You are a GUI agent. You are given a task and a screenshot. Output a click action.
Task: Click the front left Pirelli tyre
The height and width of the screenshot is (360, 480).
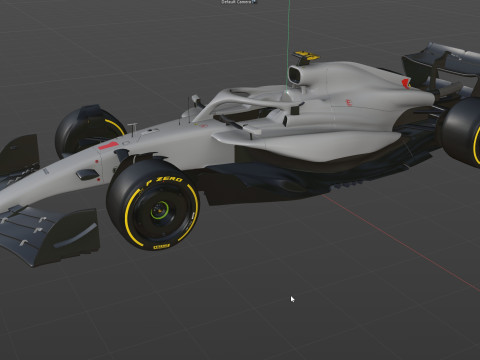(153, 206)
